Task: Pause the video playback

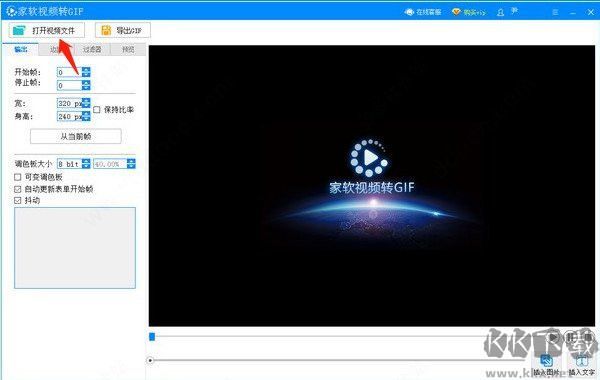Action: pyautogui.click(x=571, y=337)
